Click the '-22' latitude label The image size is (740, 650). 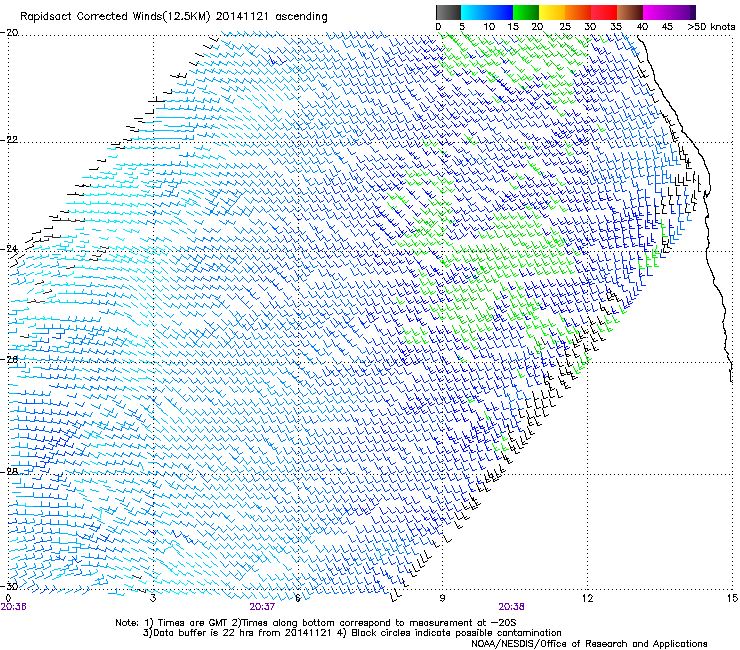click(x=9, y=140)
